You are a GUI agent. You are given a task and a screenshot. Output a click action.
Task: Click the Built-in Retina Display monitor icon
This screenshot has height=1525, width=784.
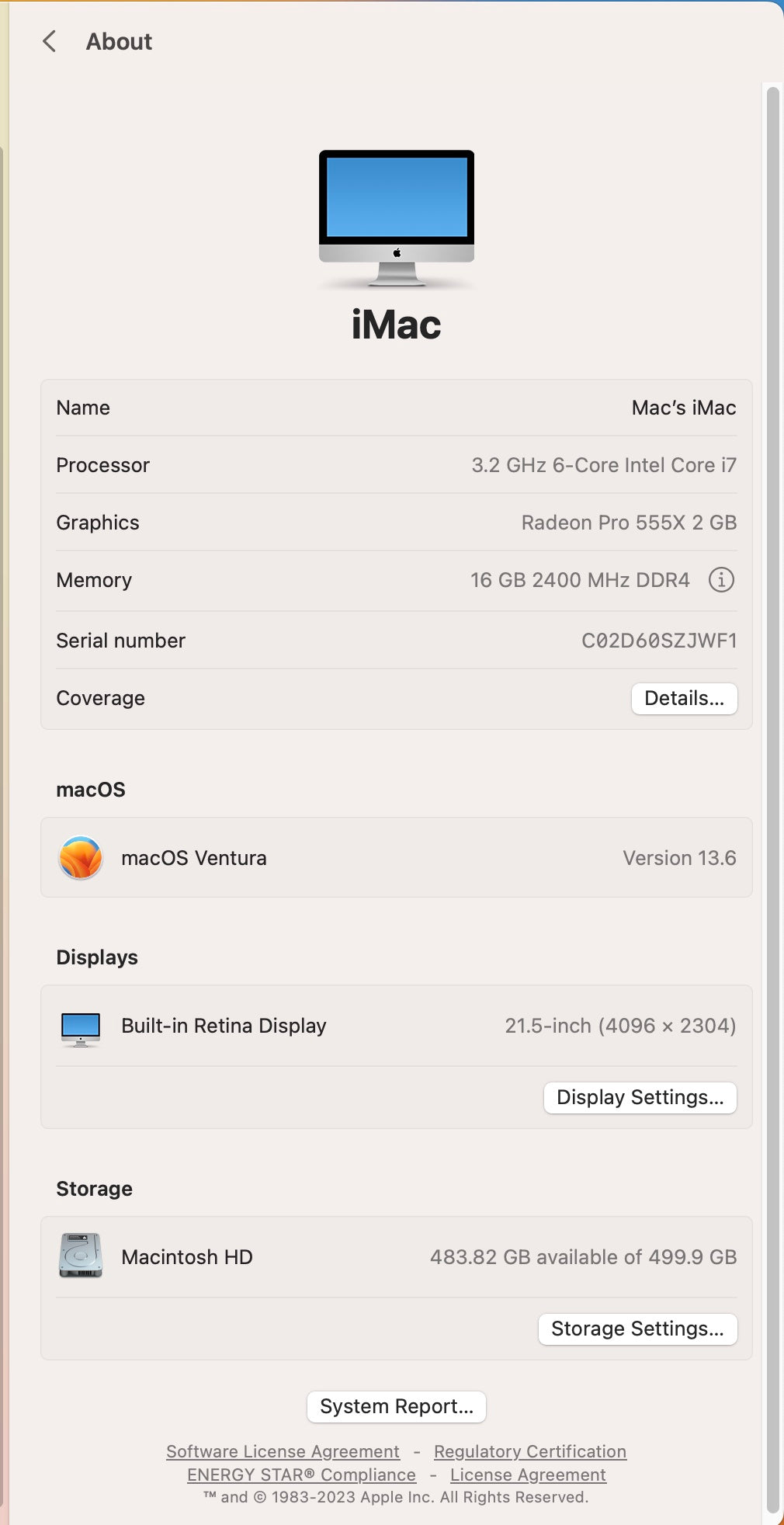[x=81, y=1028]
